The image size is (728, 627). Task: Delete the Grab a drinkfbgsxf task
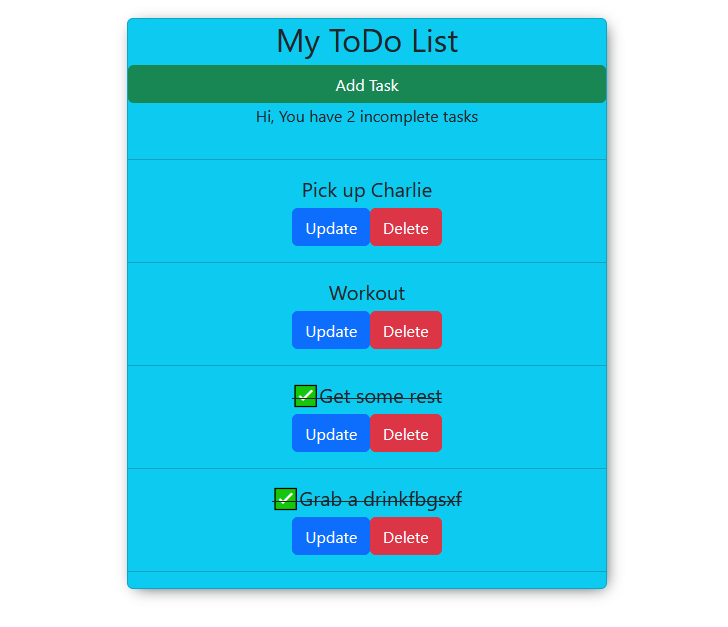click(405, 537)
